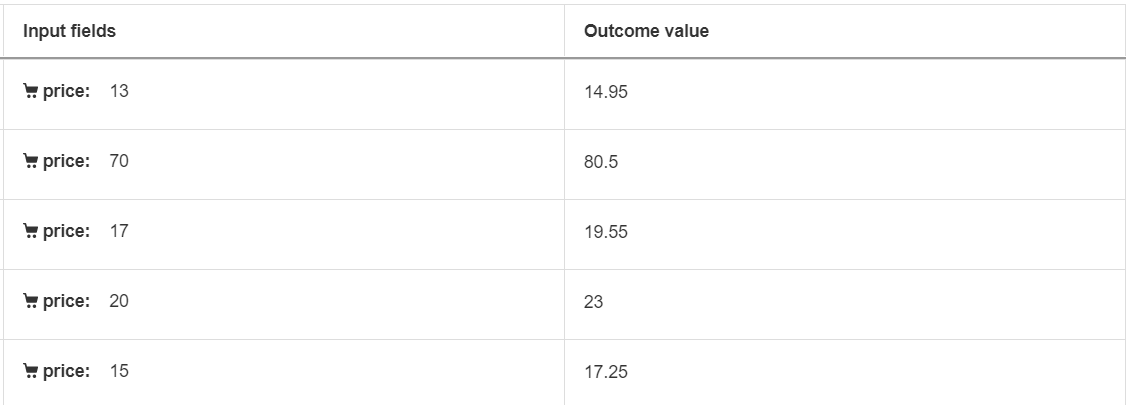The image size is (1129, 405).
Task: Click the input price value 20
Action: [119, 301]
